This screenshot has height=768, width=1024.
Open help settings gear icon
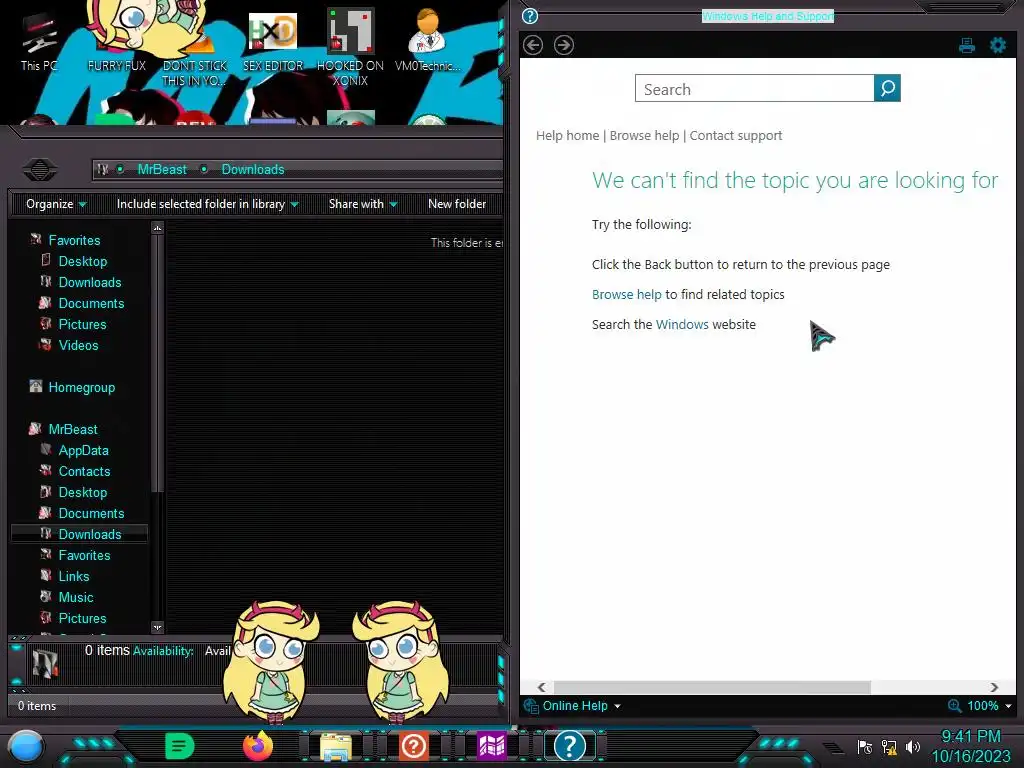point(998,45)
